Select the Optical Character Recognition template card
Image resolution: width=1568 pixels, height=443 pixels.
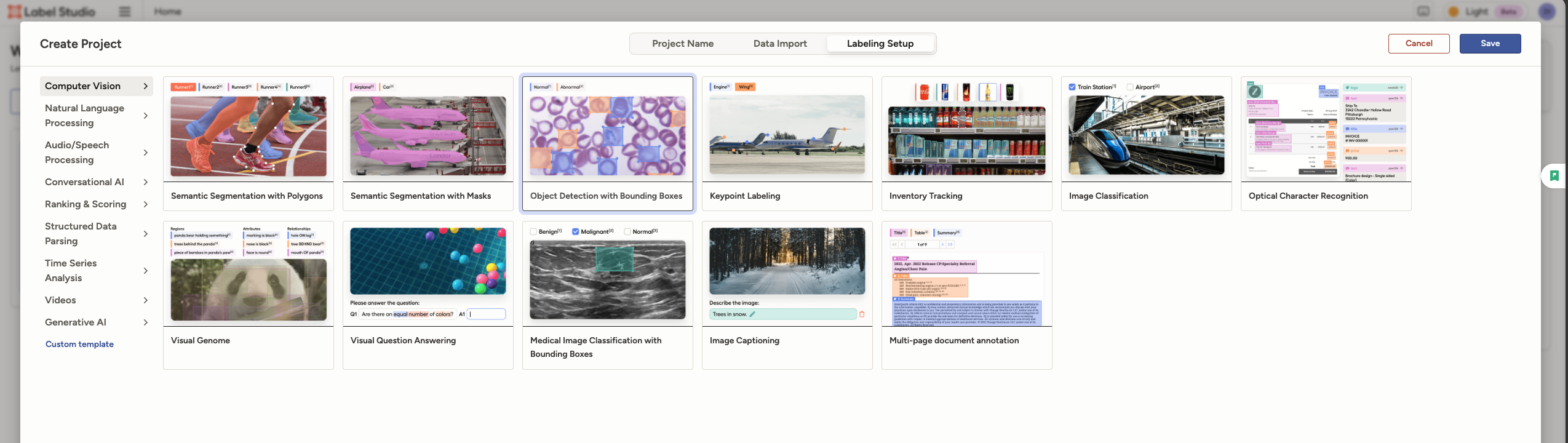(x=1326, y=144)
